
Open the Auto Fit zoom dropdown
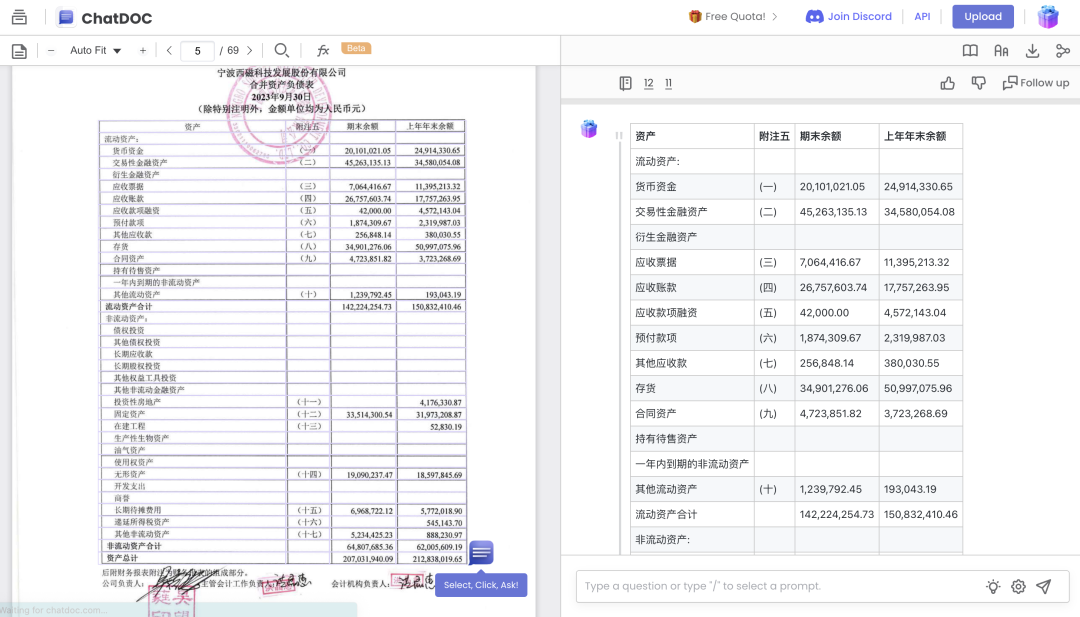tap(93, 50)
